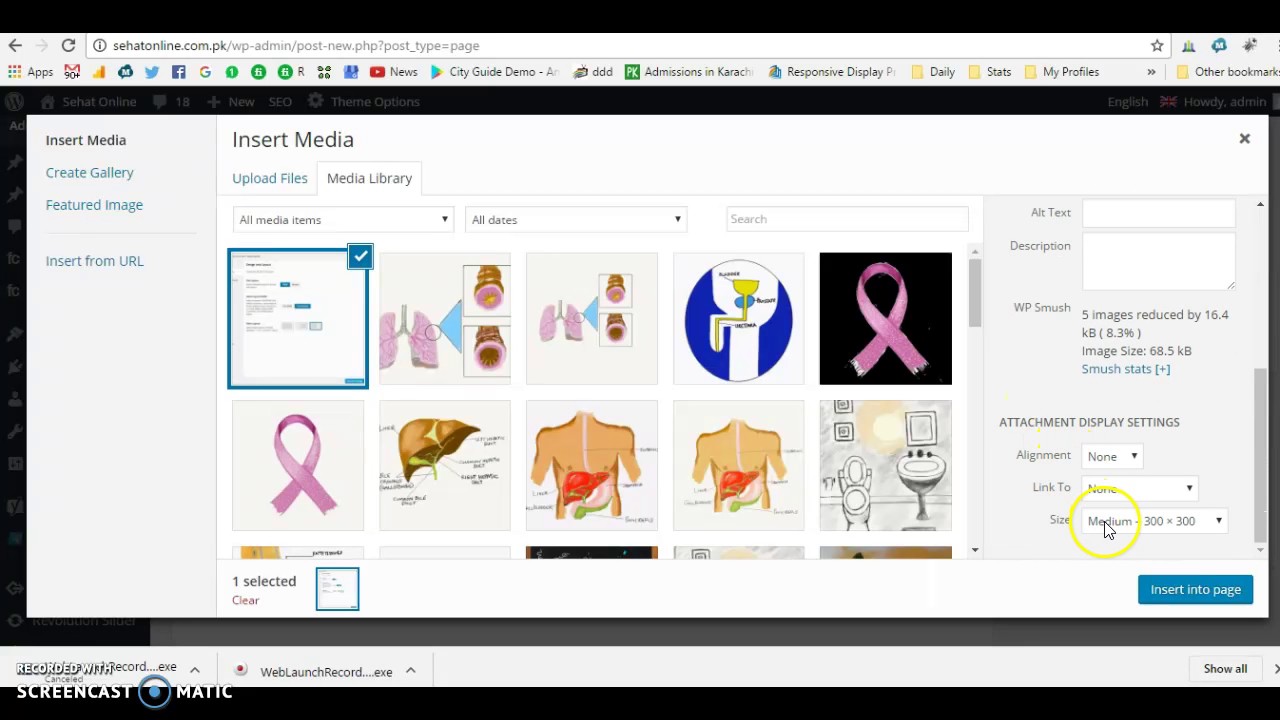Open the Smush stats link
This screenshot has height=720, width=1280.
click(1125, 368)
